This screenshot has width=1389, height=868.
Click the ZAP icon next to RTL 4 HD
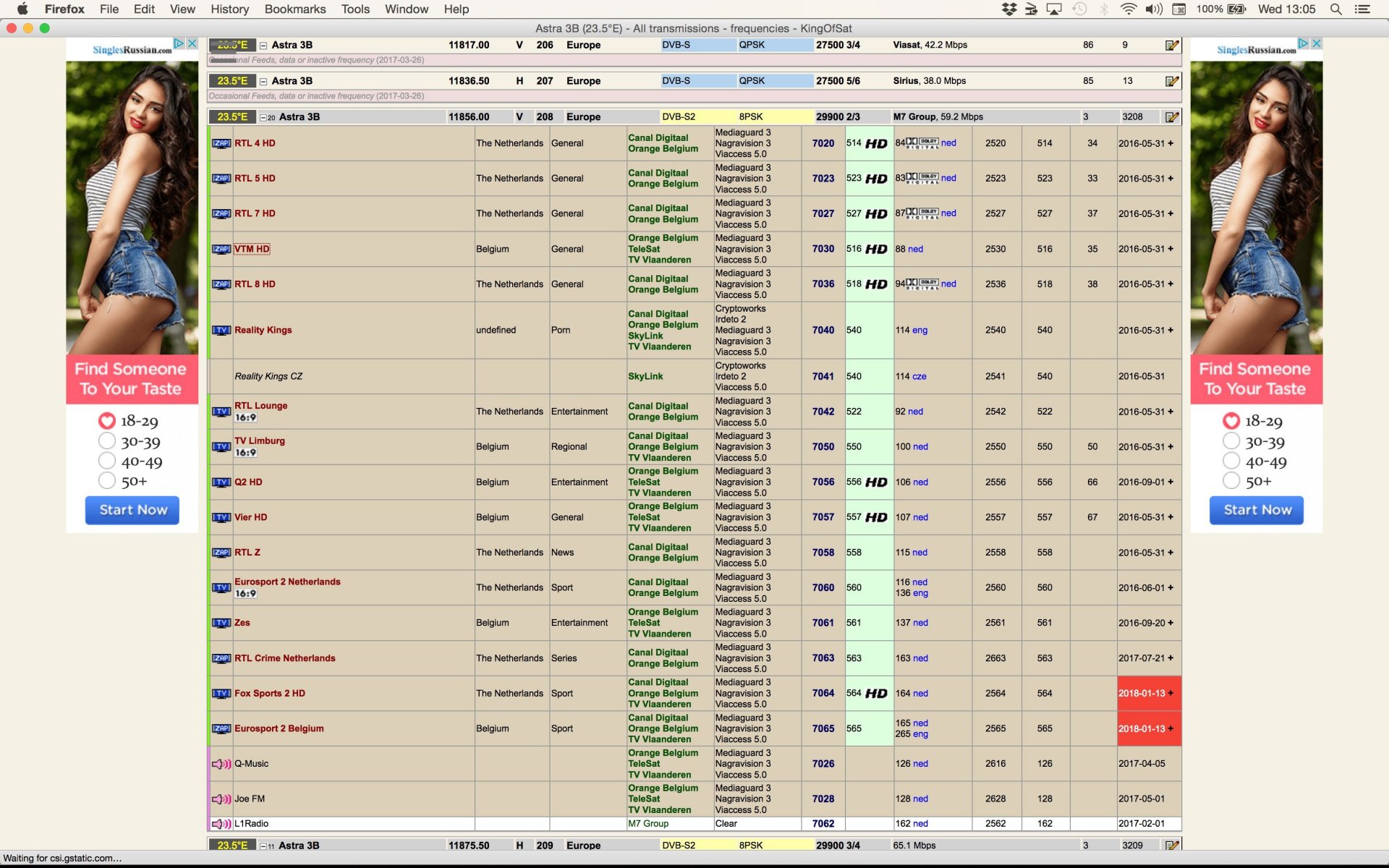tap(221, 143)
